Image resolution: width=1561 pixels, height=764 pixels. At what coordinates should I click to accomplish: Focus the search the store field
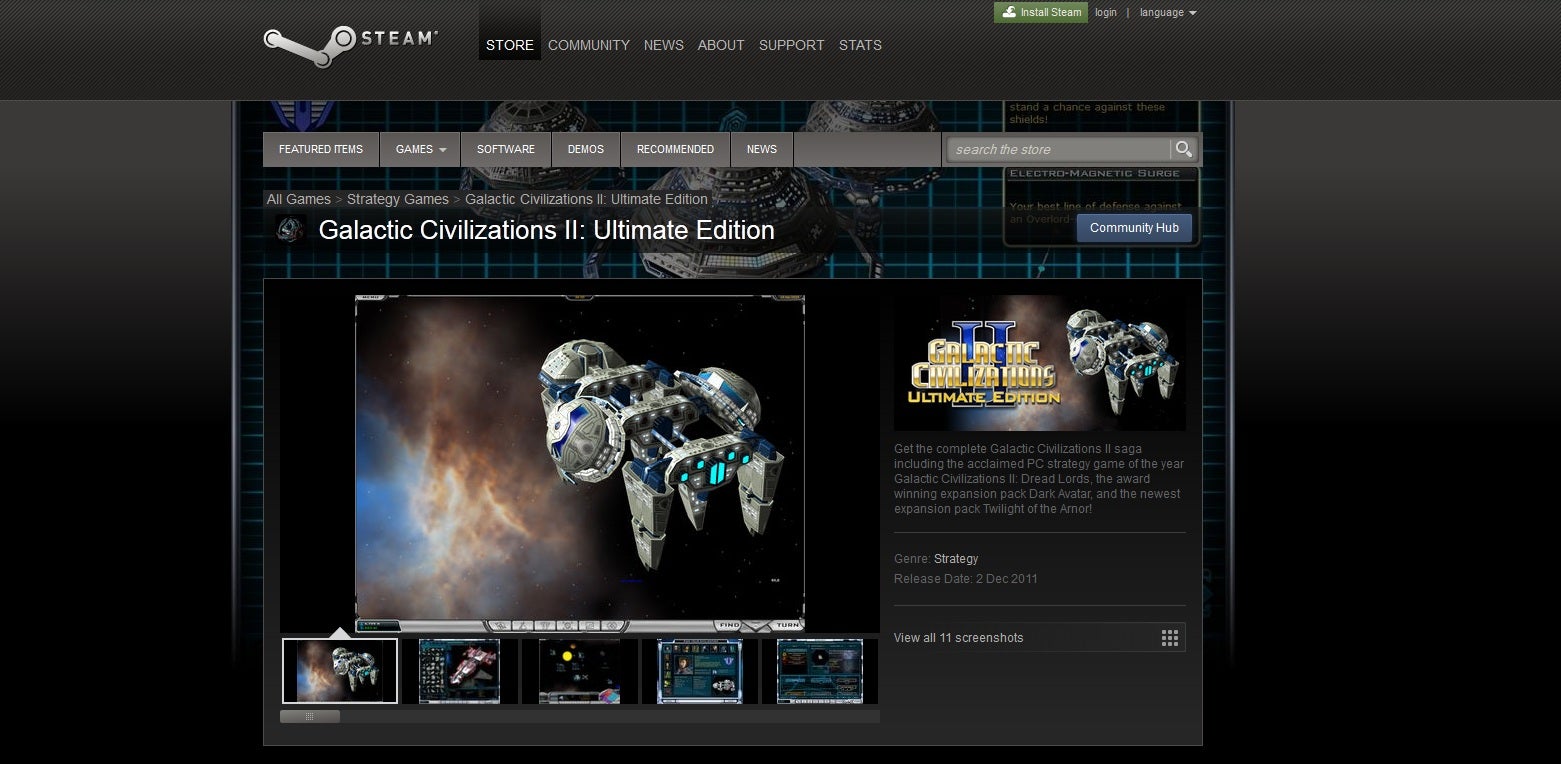(x=1057, y=149)
